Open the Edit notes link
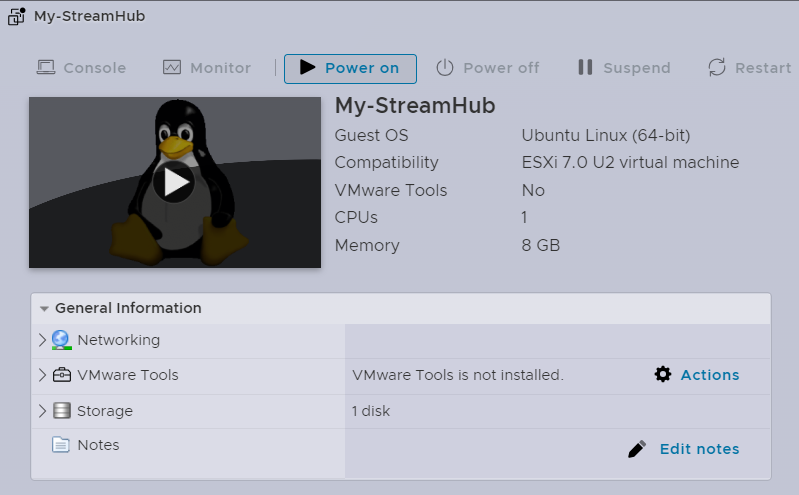The height and width of the screenshot is (495, 799). click(x=699, y=449)
